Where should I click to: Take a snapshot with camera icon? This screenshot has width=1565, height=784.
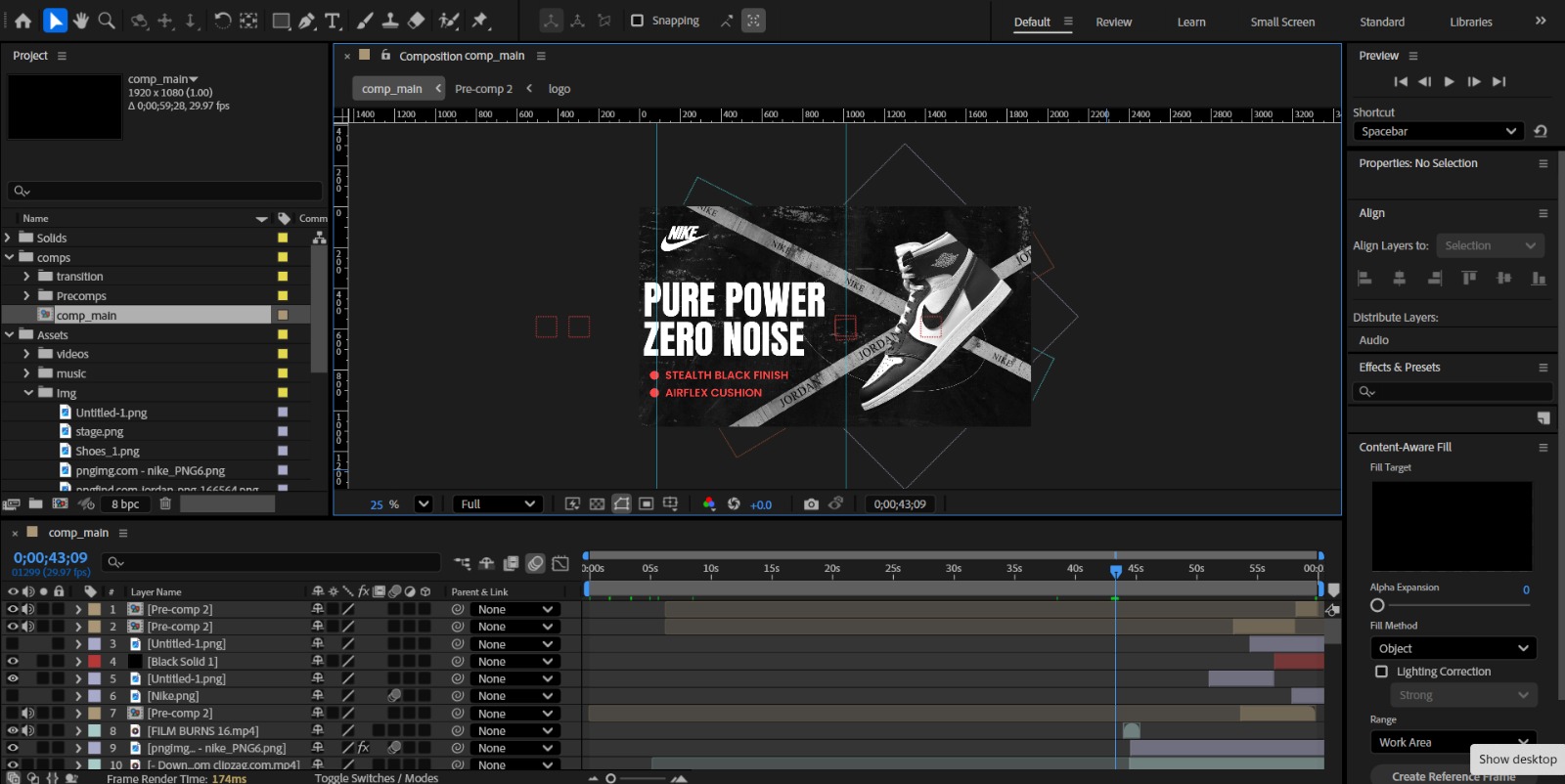(x=811, y=504)
